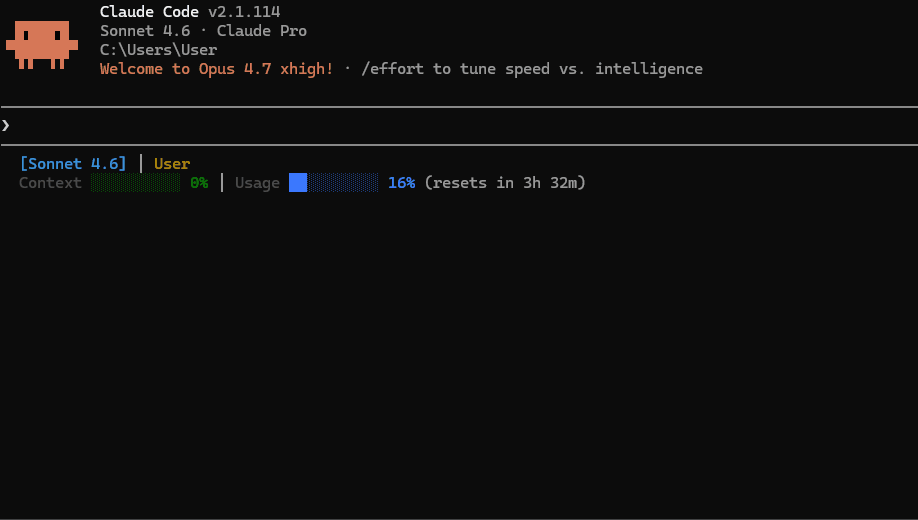Click the Context usage progress bar
This screenshot has height=520, width=918.
(136, 183)
